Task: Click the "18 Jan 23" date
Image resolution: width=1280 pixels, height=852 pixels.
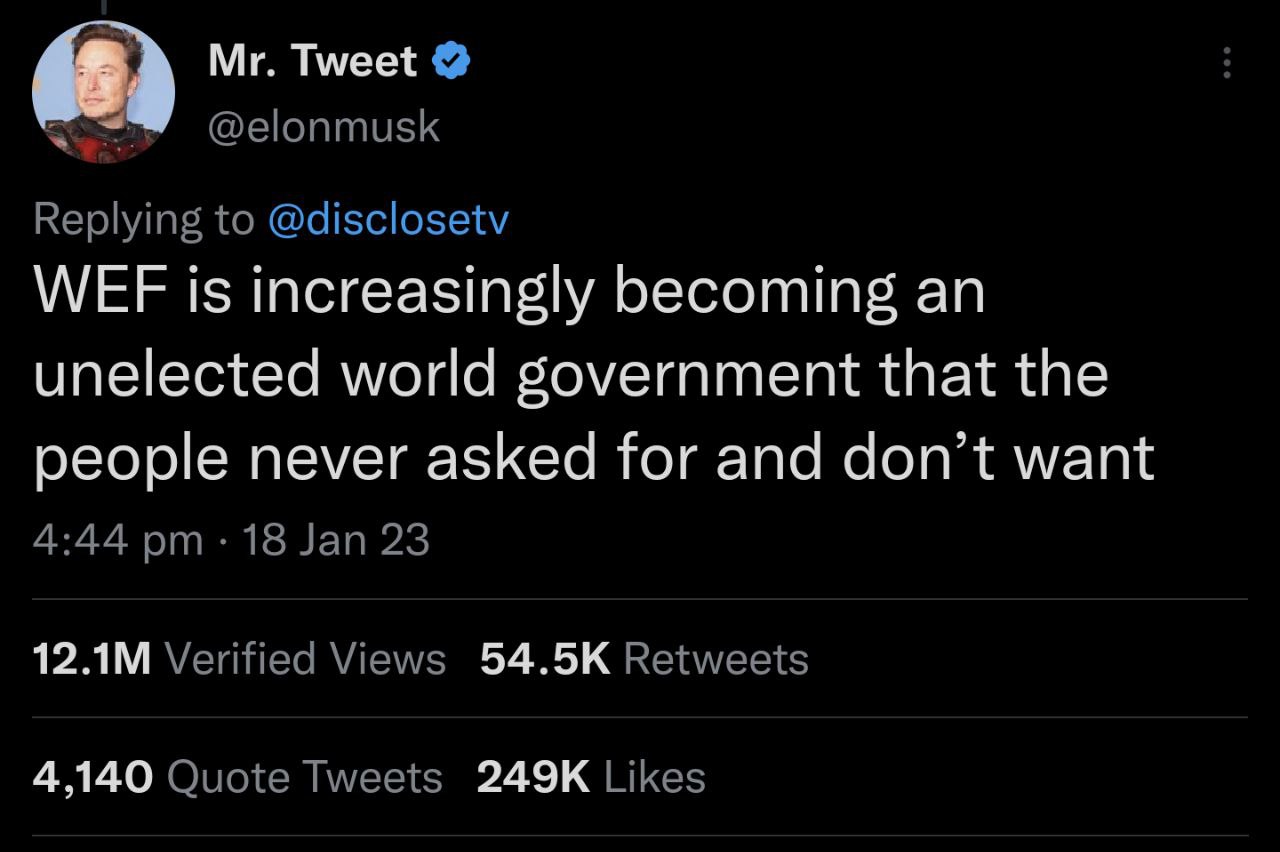Action: [336, 541]
